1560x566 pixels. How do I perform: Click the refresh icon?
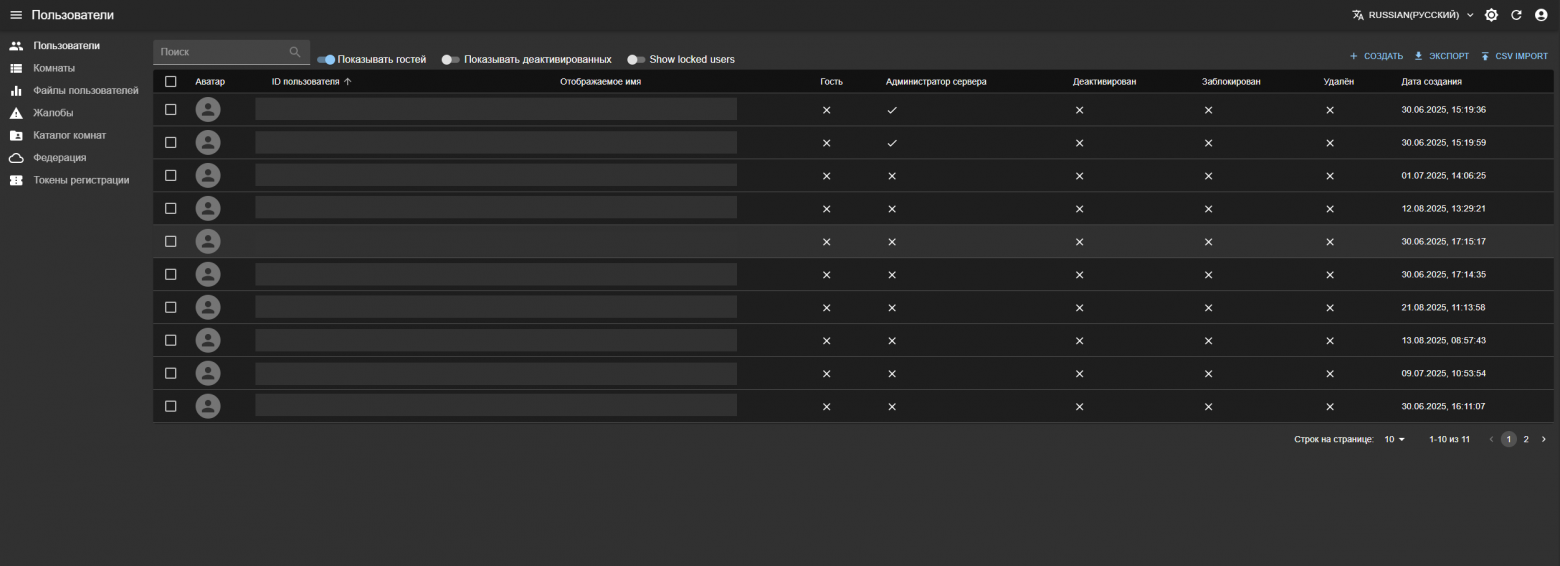click(x=1516, y=15)
